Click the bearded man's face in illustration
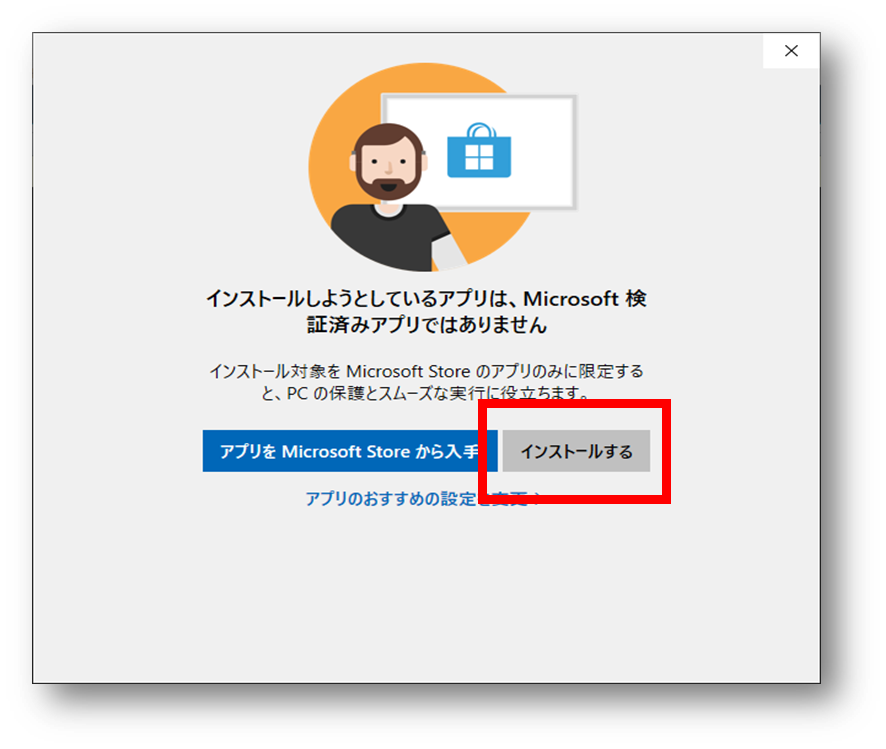886x749 pixels. 388,165
